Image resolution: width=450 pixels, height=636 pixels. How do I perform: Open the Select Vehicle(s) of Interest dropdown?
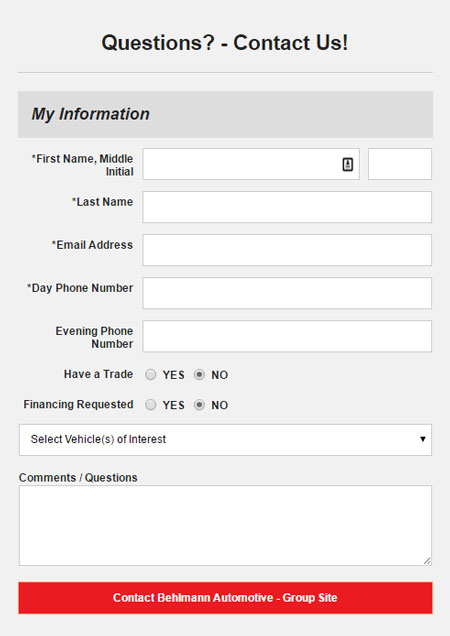point(225,440)
